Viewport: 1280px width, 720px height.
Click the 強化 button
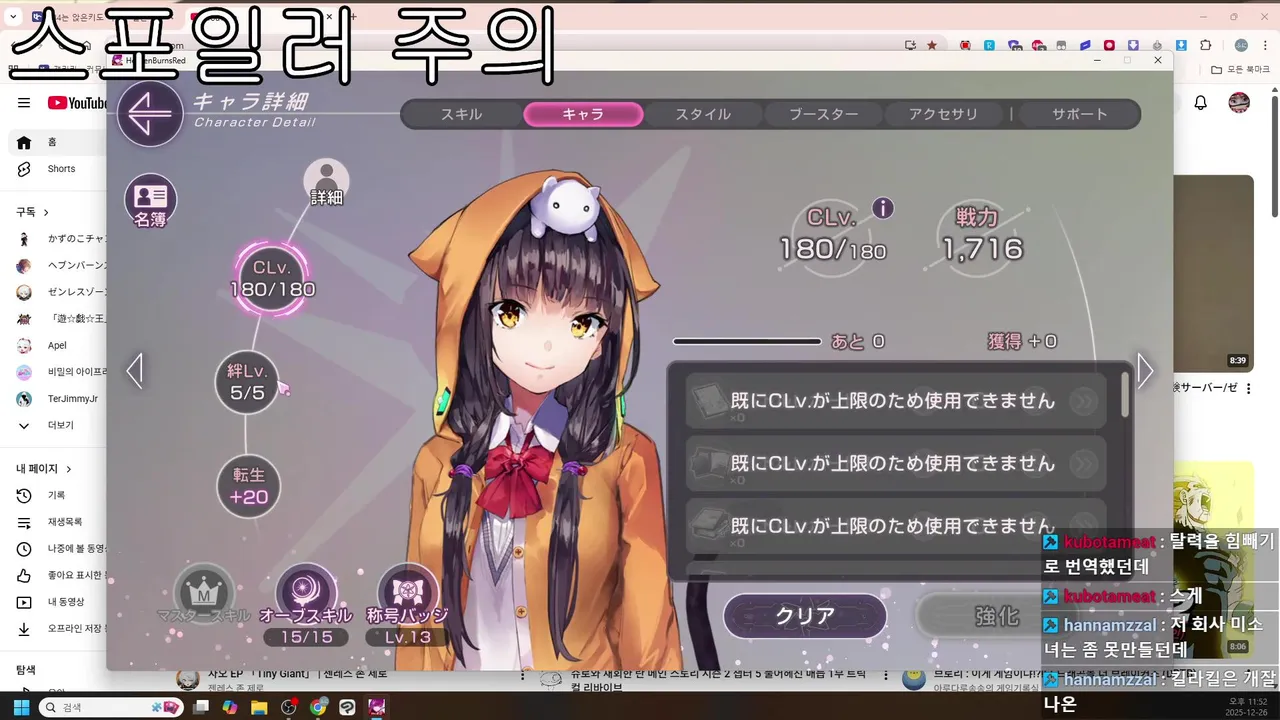click(996, 616)
